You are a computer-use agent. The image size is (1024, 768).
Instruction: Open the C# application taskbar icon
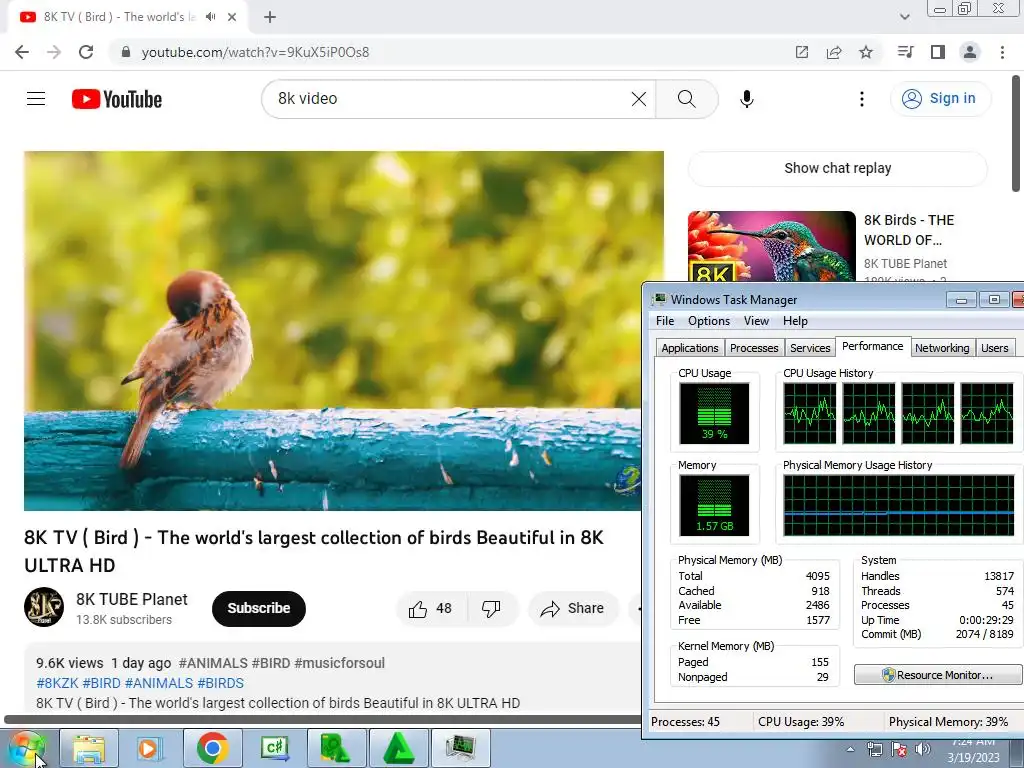[x=274, y=748]
